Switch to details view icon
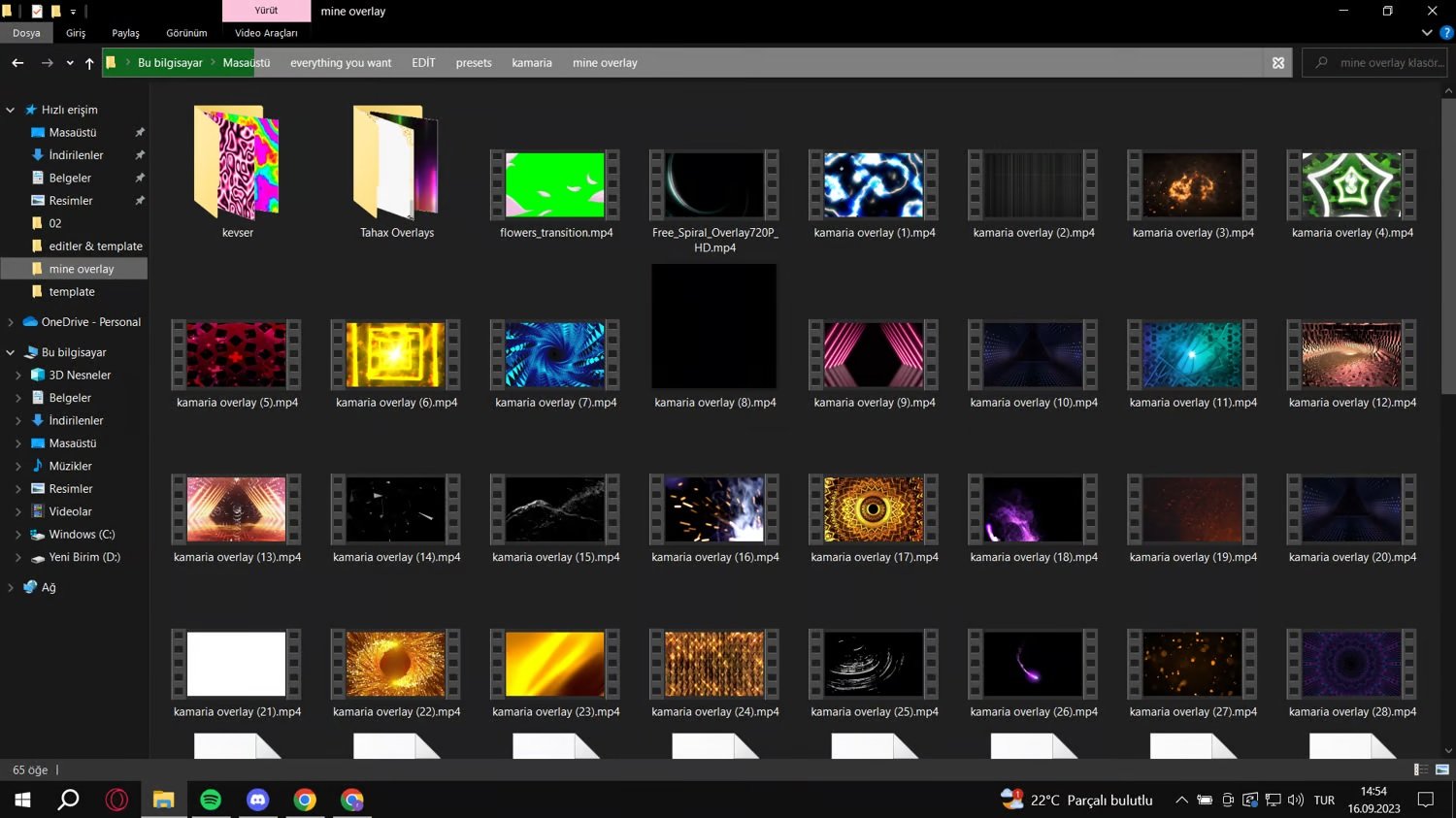Screen dimensions: 1456x818 (x=1421, y=769)
